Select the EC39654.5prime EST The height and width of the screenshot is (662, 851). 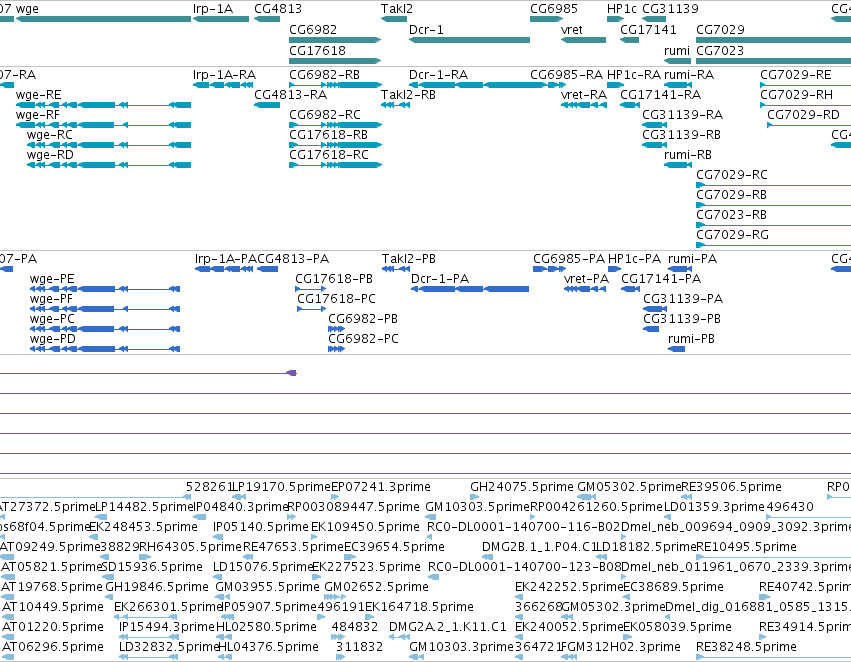tap(350, 557)
